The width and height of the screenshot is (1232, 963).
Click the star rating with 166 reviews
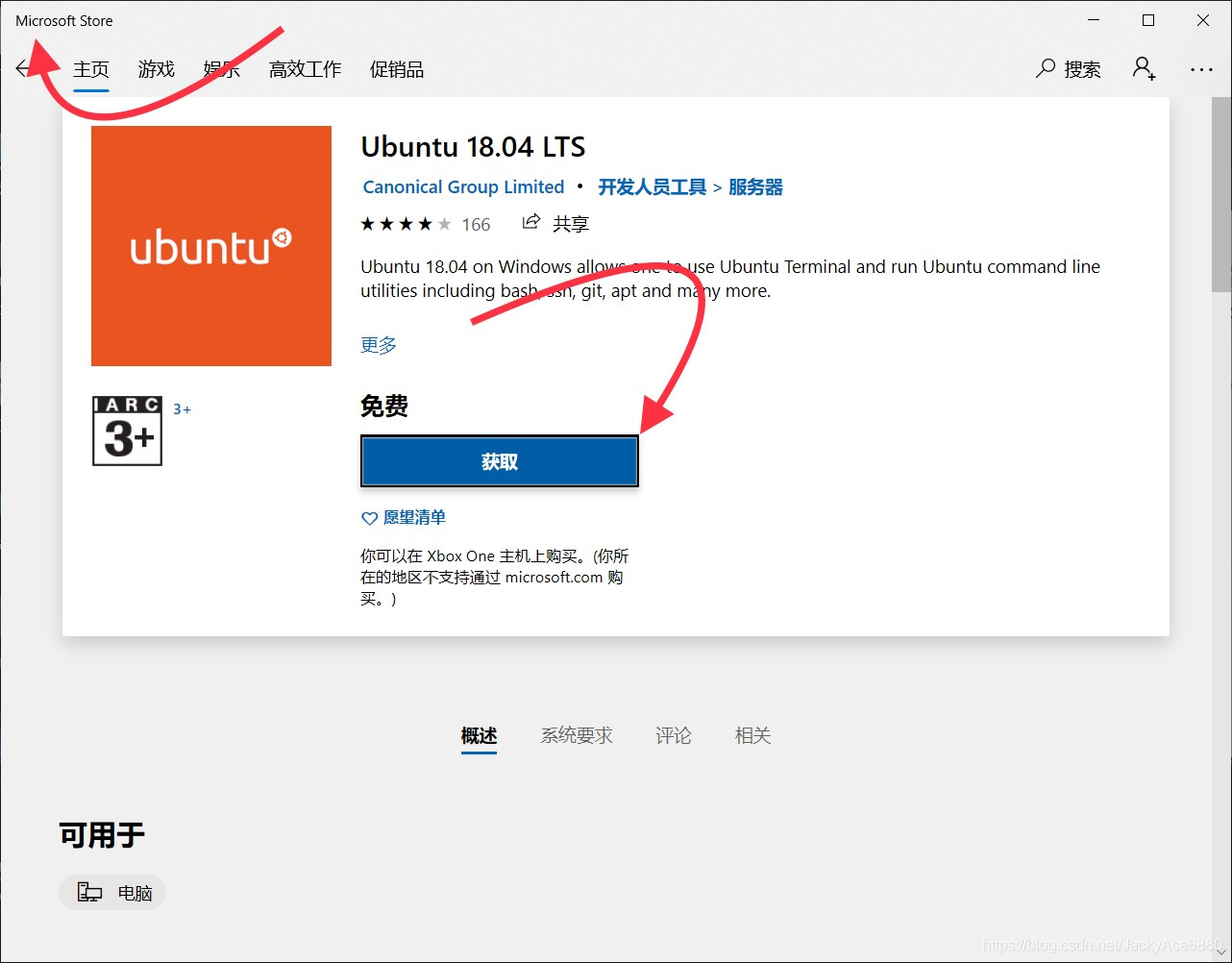tap(426, 224)
